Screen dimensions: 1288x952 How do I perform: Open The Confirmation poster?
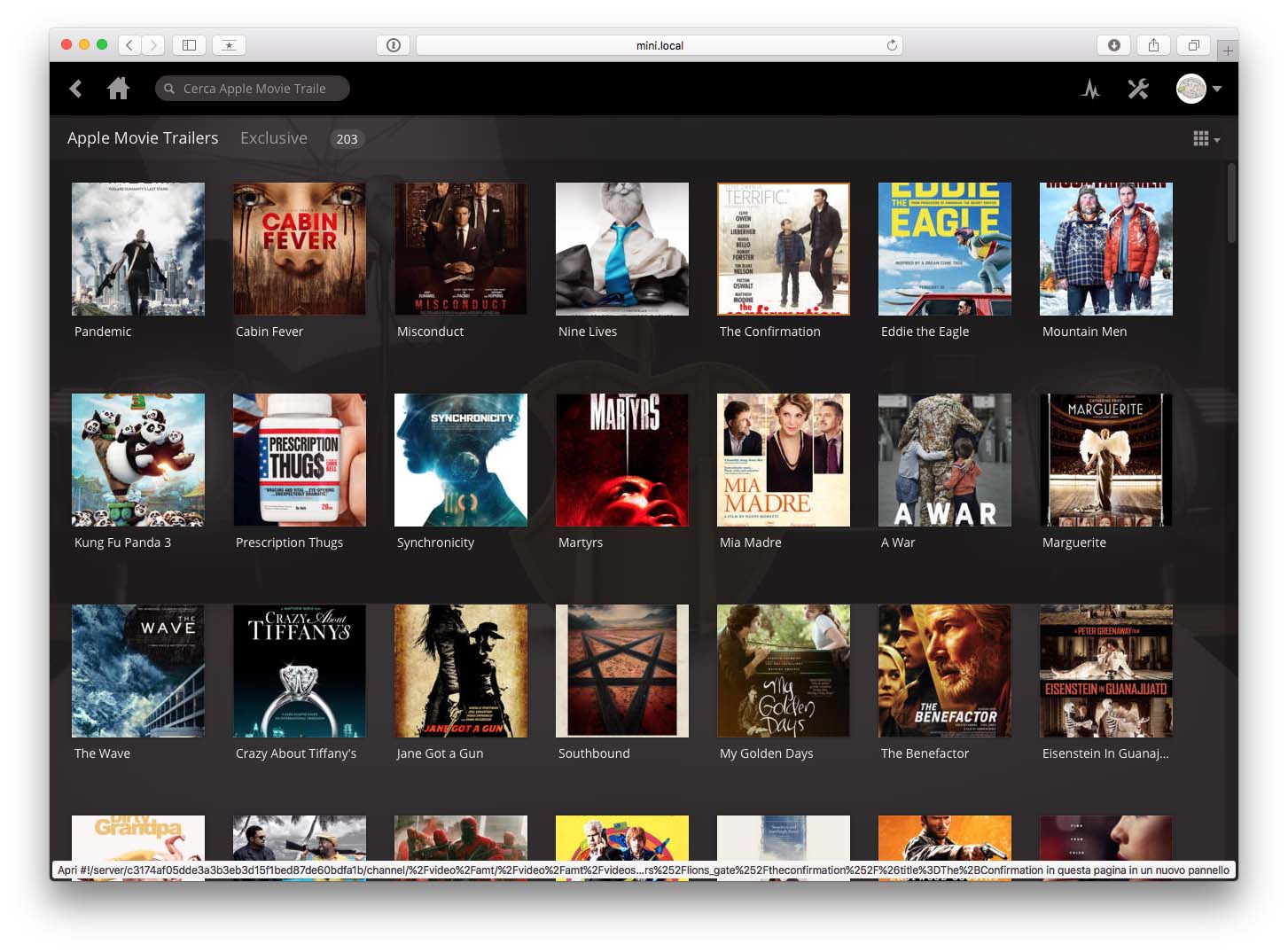784,249
